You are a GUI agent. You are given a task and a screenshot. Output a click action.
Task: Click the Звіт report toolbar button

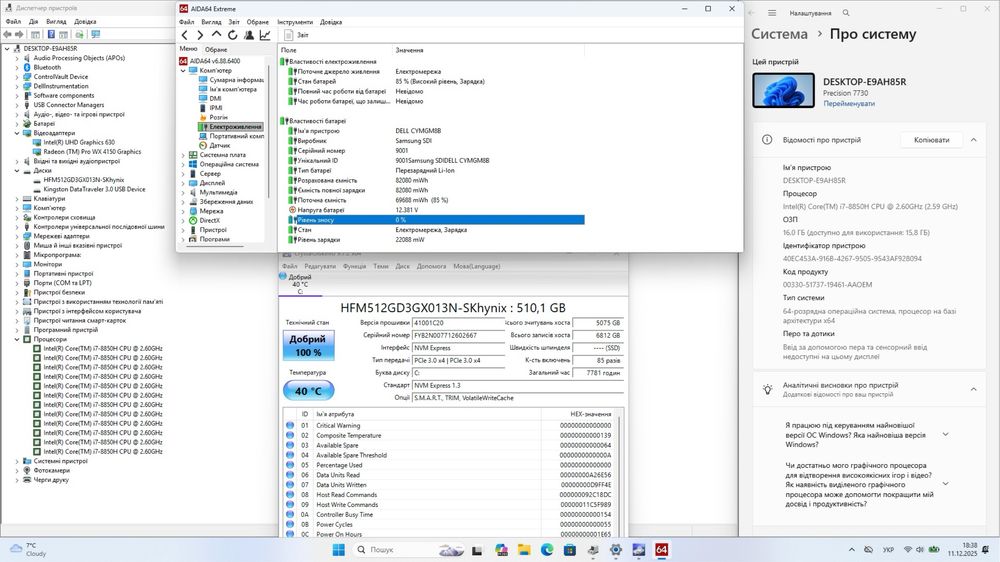[297, 35]
